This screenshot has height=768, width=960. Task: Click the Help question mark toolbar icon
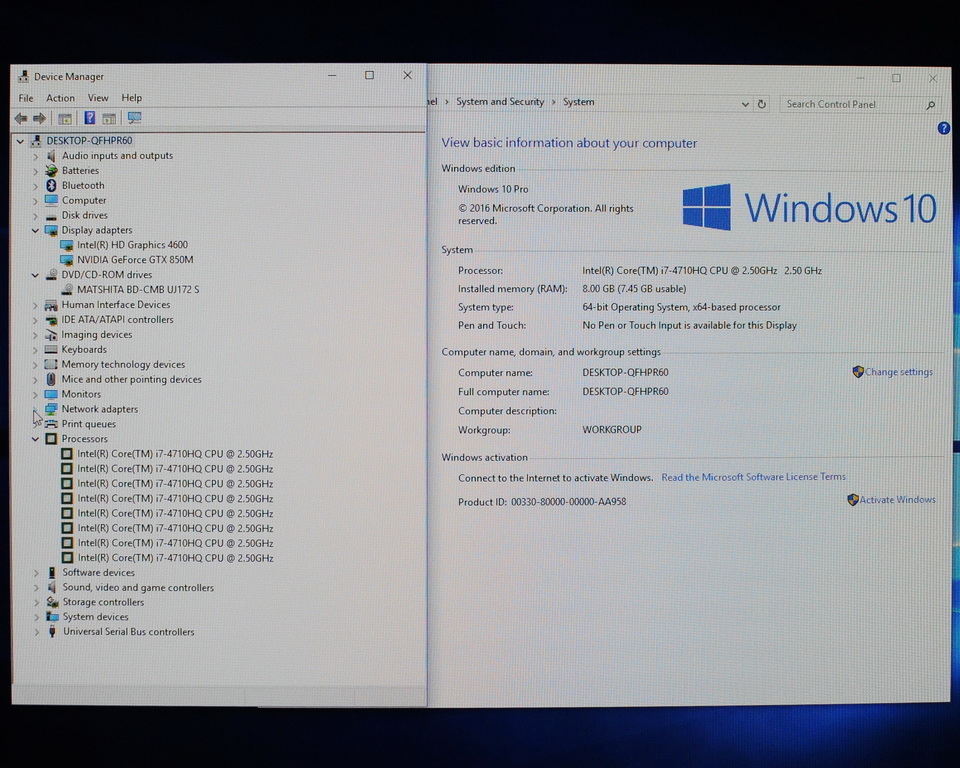tap(89, 118)
